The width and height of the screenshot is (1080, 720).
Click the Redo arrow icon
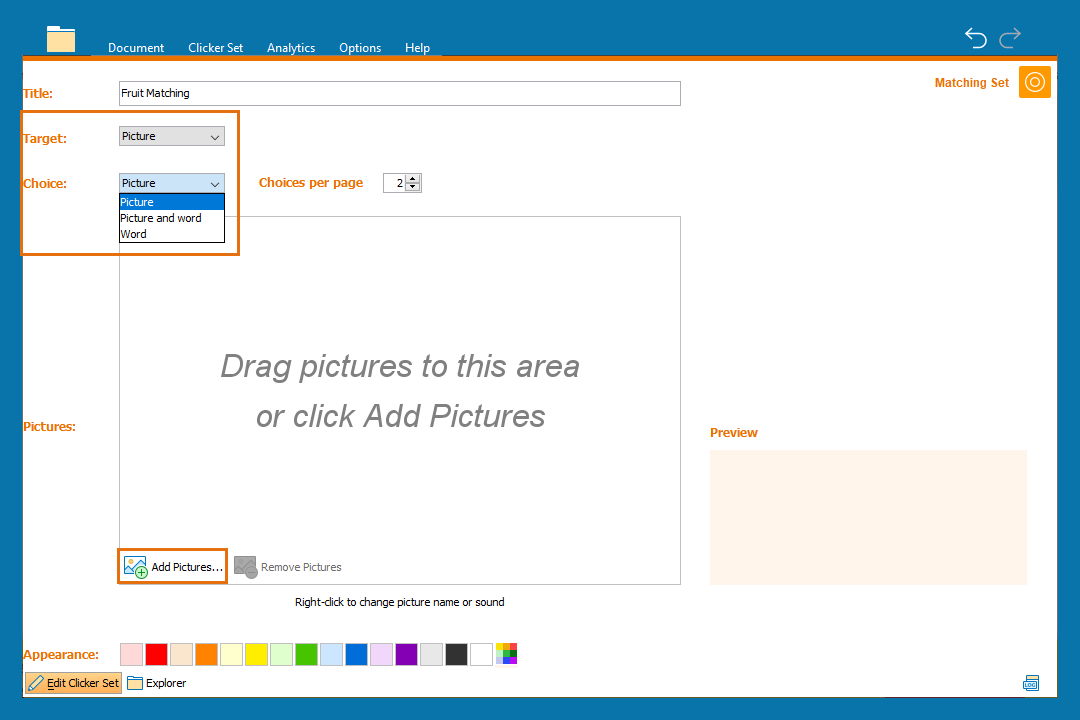(x=1010, y=38)
